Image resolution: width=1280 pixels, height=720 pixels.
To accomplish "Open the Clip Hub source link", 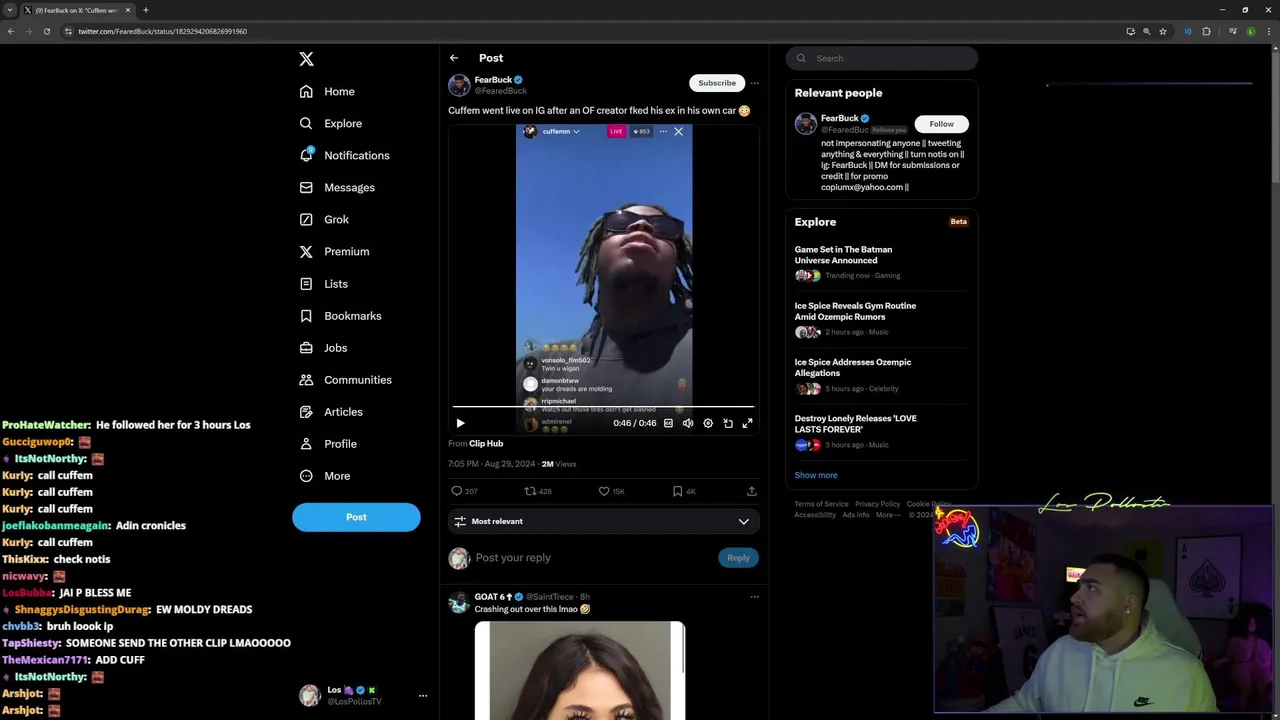I will [x=486, y=443].
